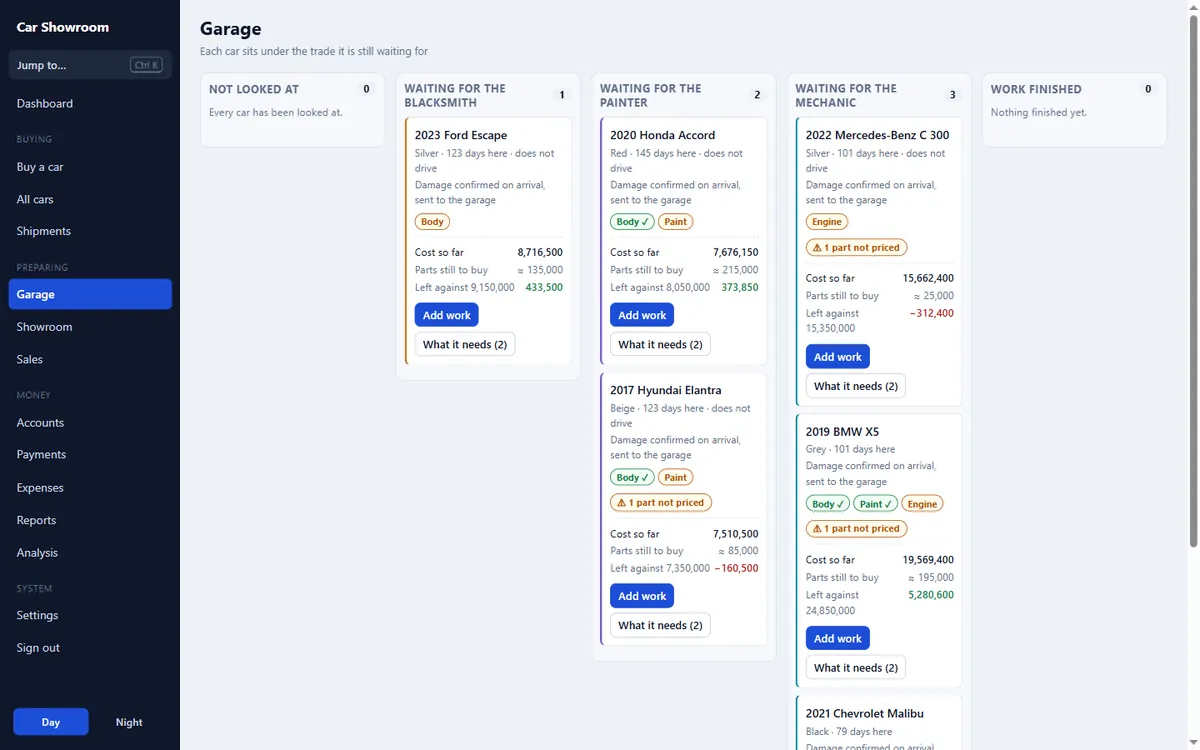Select the active Garage sidebar item
Screen dimensions: 1200x750
click(90, 294)
